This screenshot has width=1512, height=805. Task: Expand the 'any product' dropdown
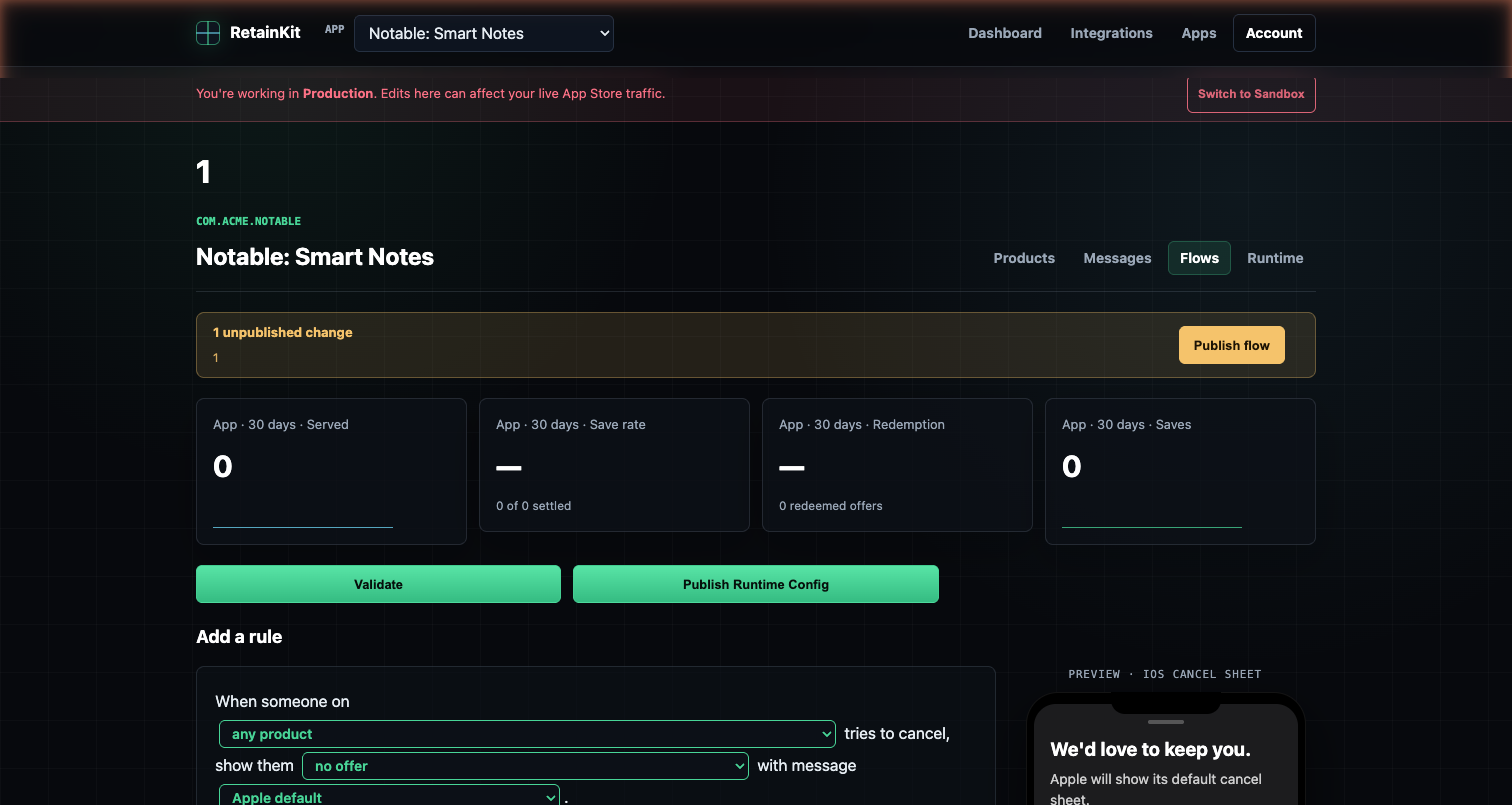click(527, 734)
